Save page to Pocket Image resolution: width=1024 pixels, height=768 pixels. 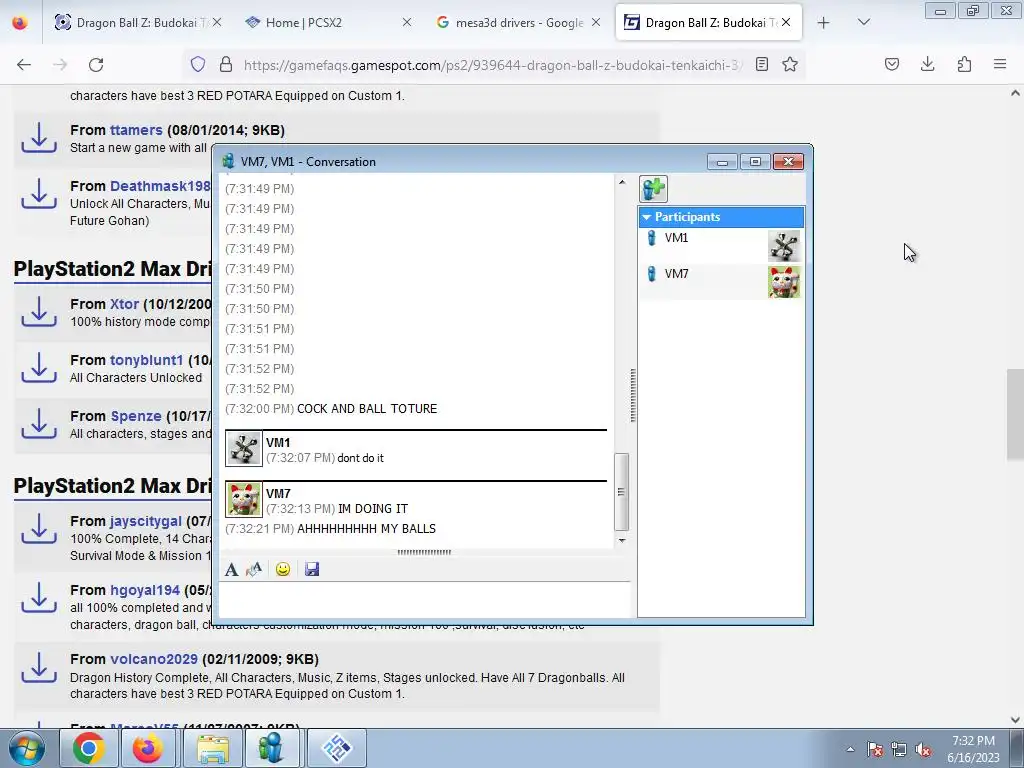point(891,64)
